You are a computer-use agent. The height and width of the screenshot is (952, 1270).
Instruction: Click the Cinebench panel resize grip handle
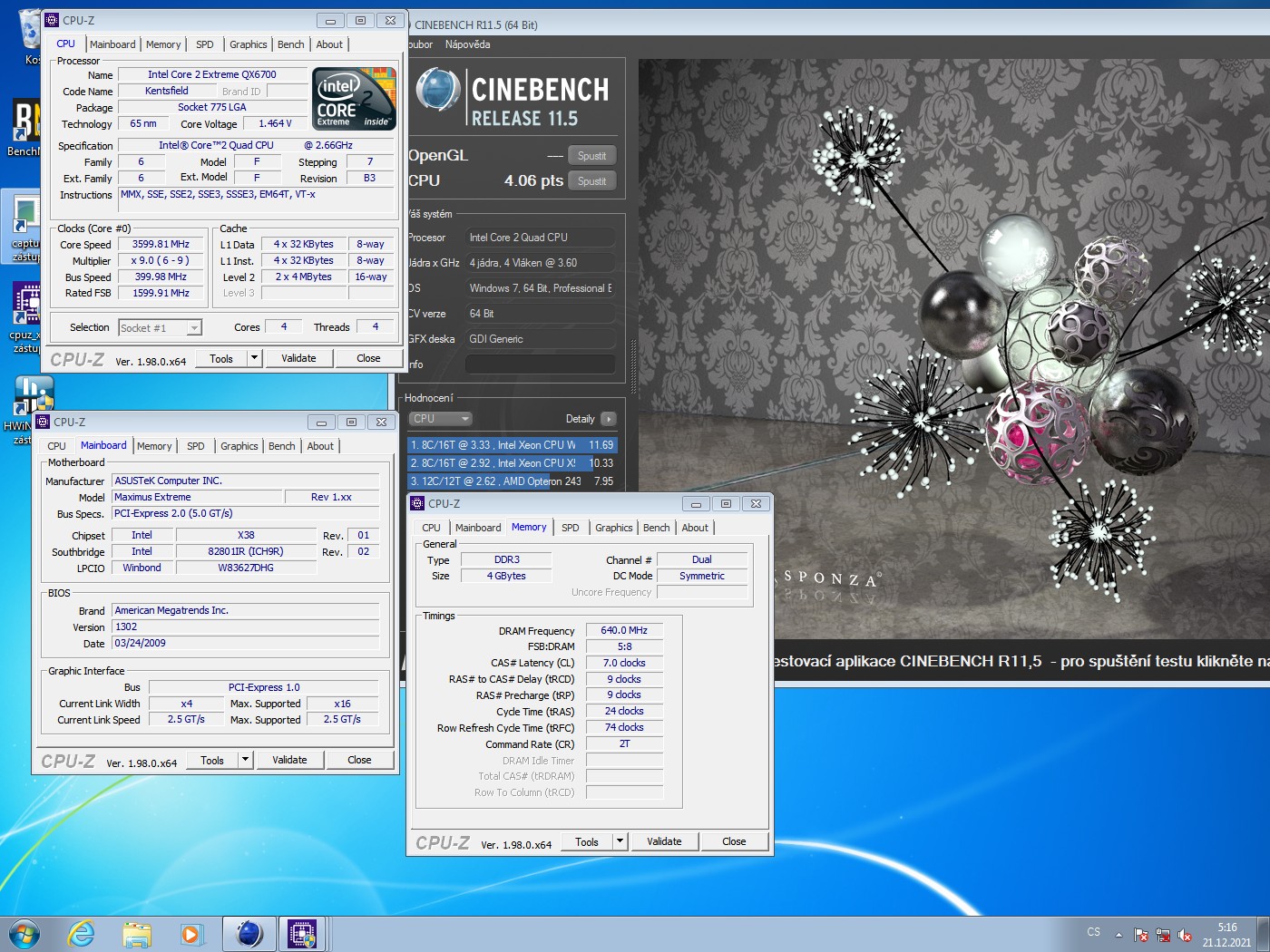633,367
